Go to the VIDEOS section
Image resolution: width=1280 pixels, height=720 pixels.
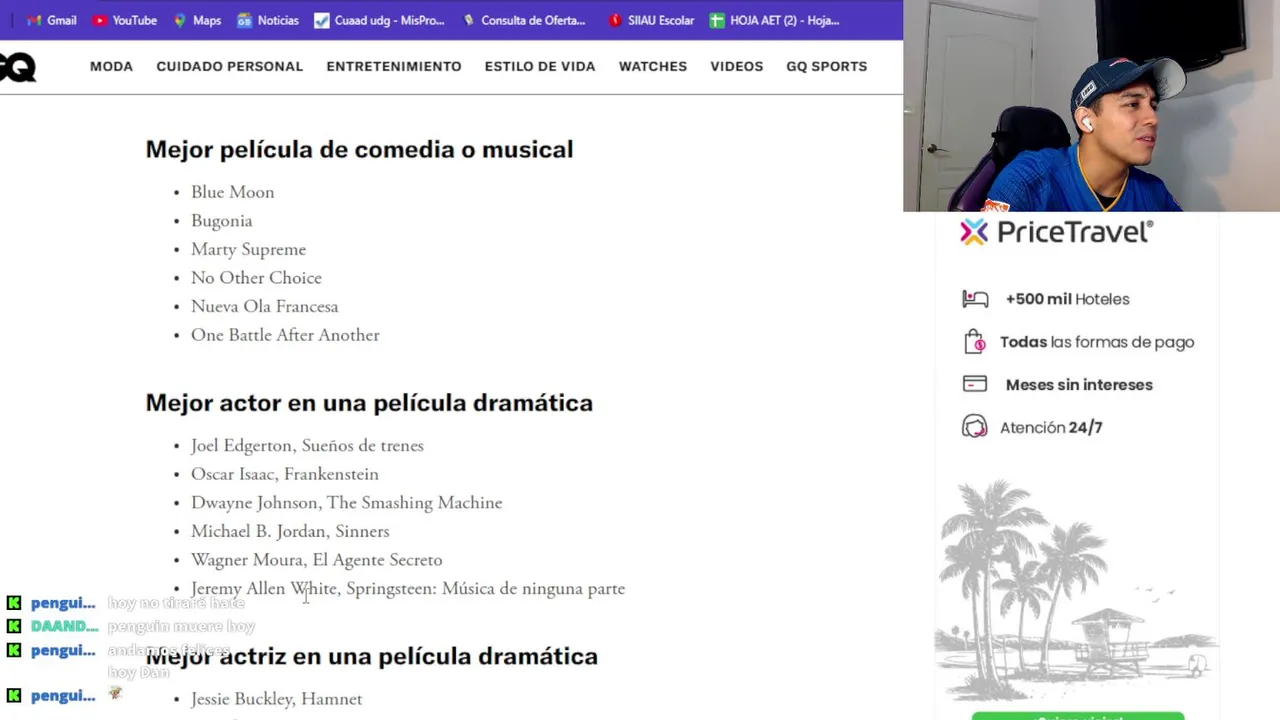(x=737, y=66)
